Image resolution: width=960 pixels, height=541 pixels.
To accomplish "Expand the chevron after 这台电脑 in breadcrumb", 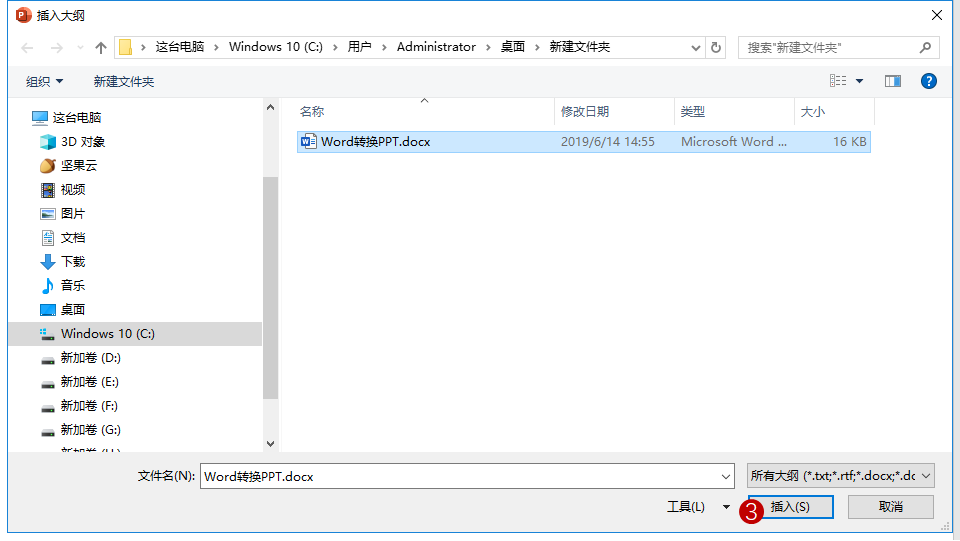I will point(216,47).
